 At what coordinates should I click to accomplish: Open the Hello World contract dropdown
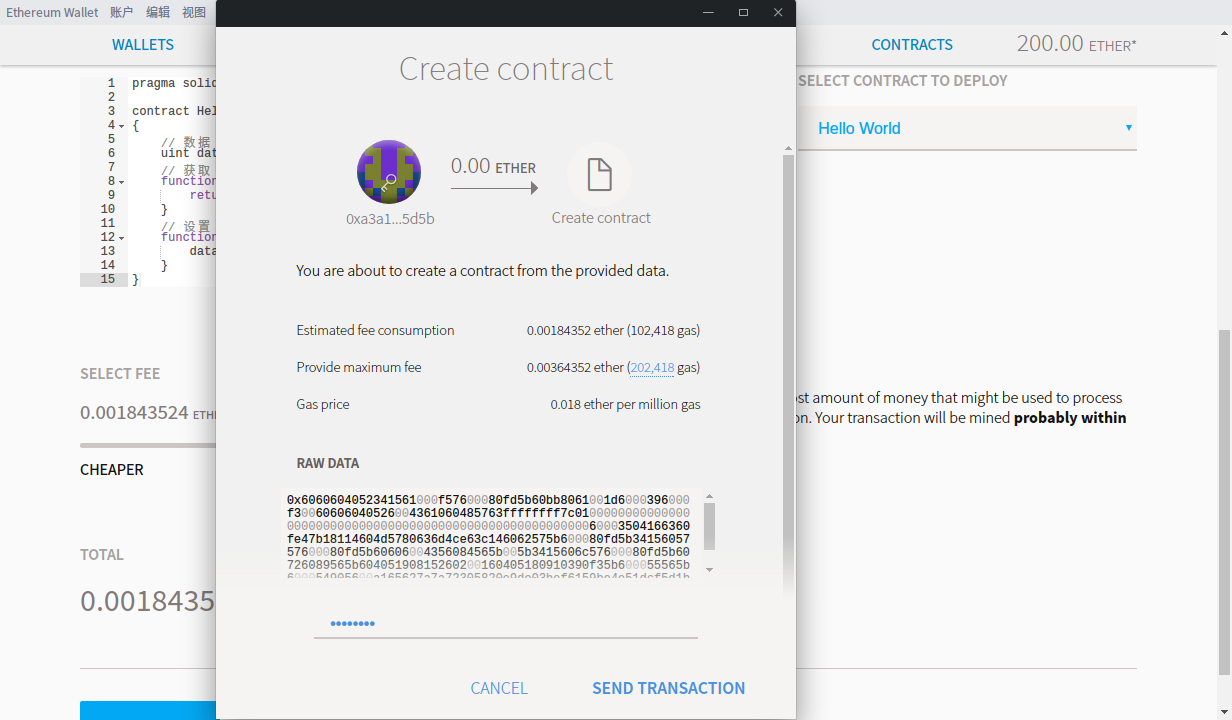(x=967, y=128)
